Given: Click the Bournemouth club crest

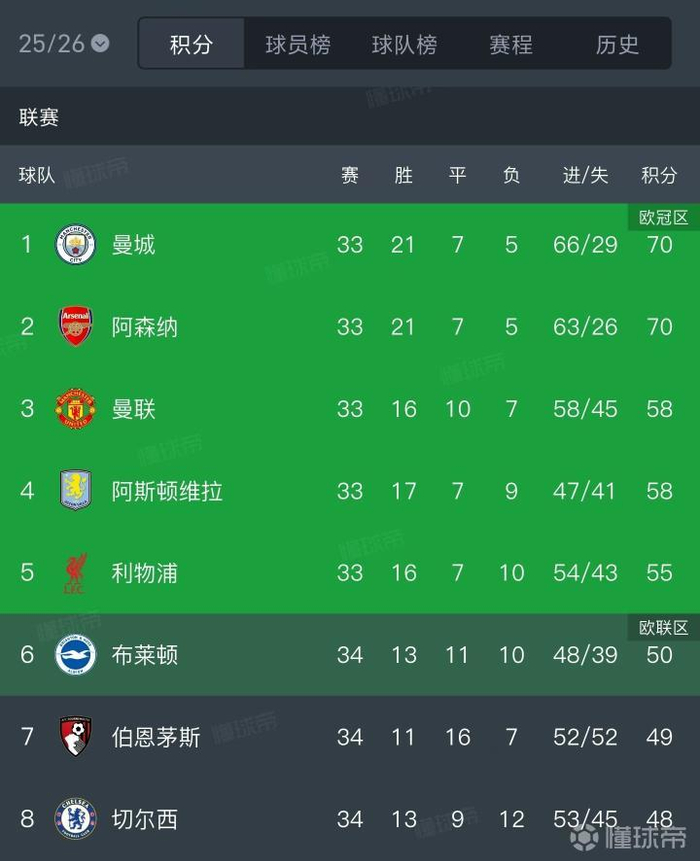Looking at the screenshot, I should pyautogui.click(x=75, y=737).
